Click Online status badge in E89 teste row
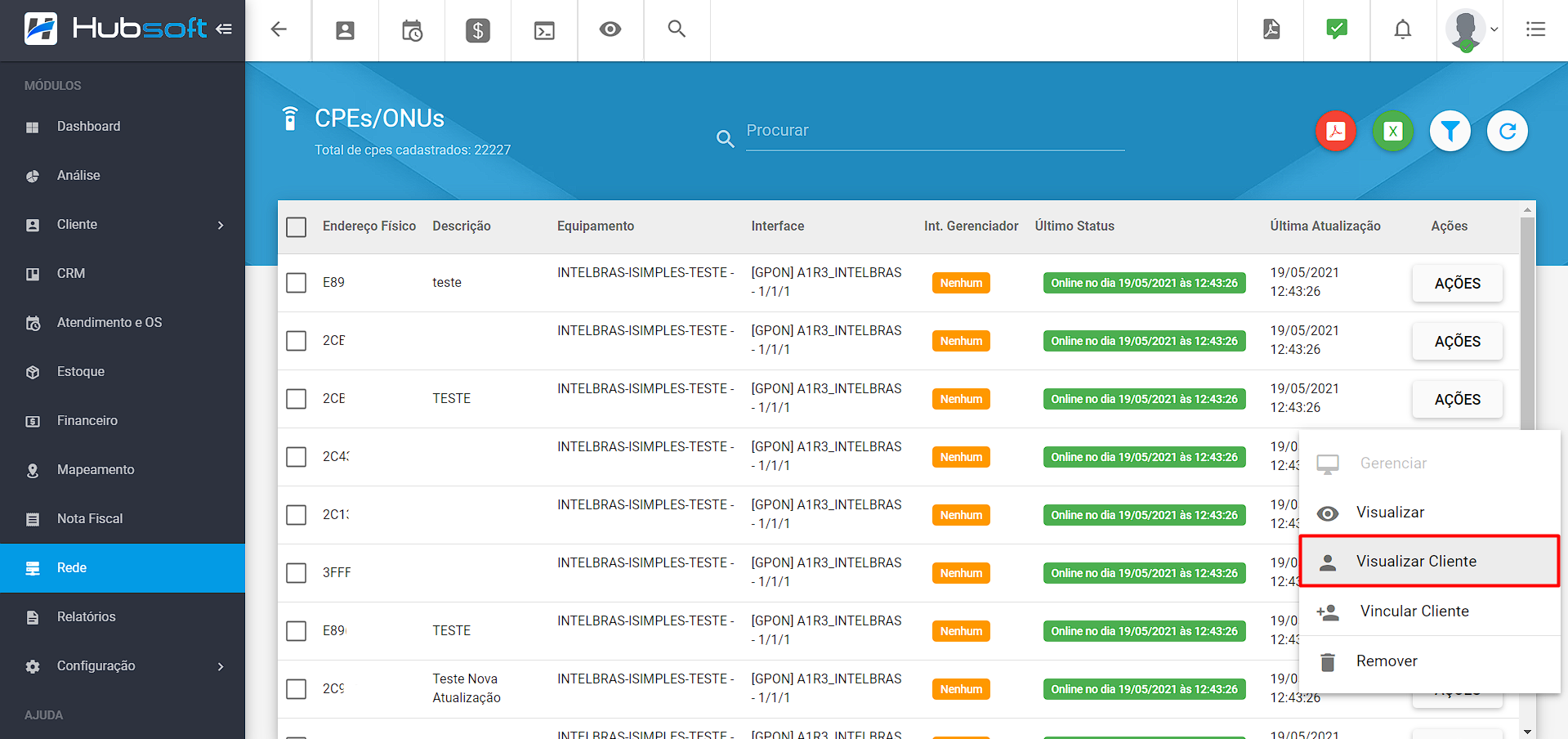 click(x=1144, y=283)
